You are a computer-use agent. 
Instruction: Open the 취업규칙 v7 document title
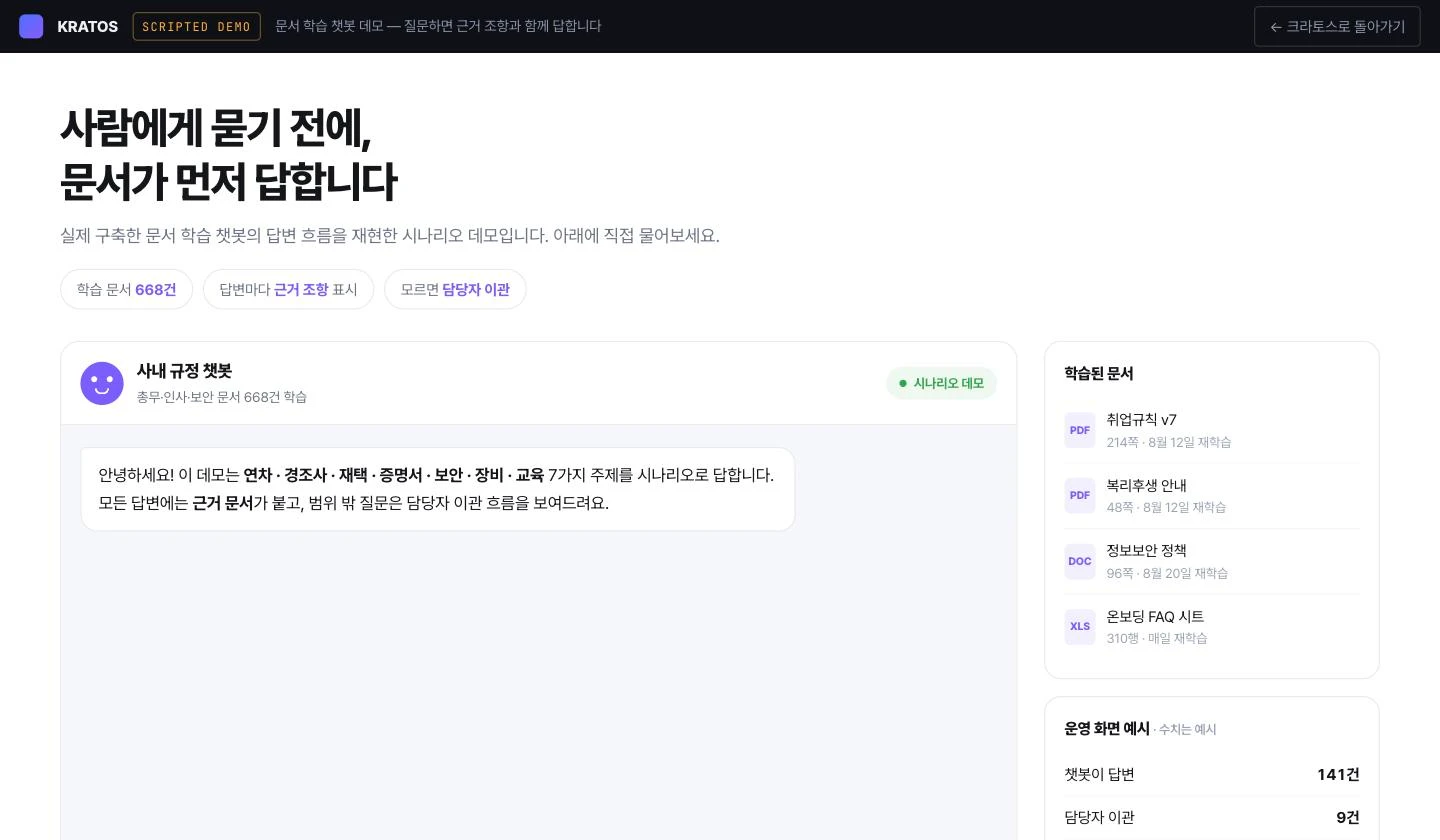(x=1141, y=419)
